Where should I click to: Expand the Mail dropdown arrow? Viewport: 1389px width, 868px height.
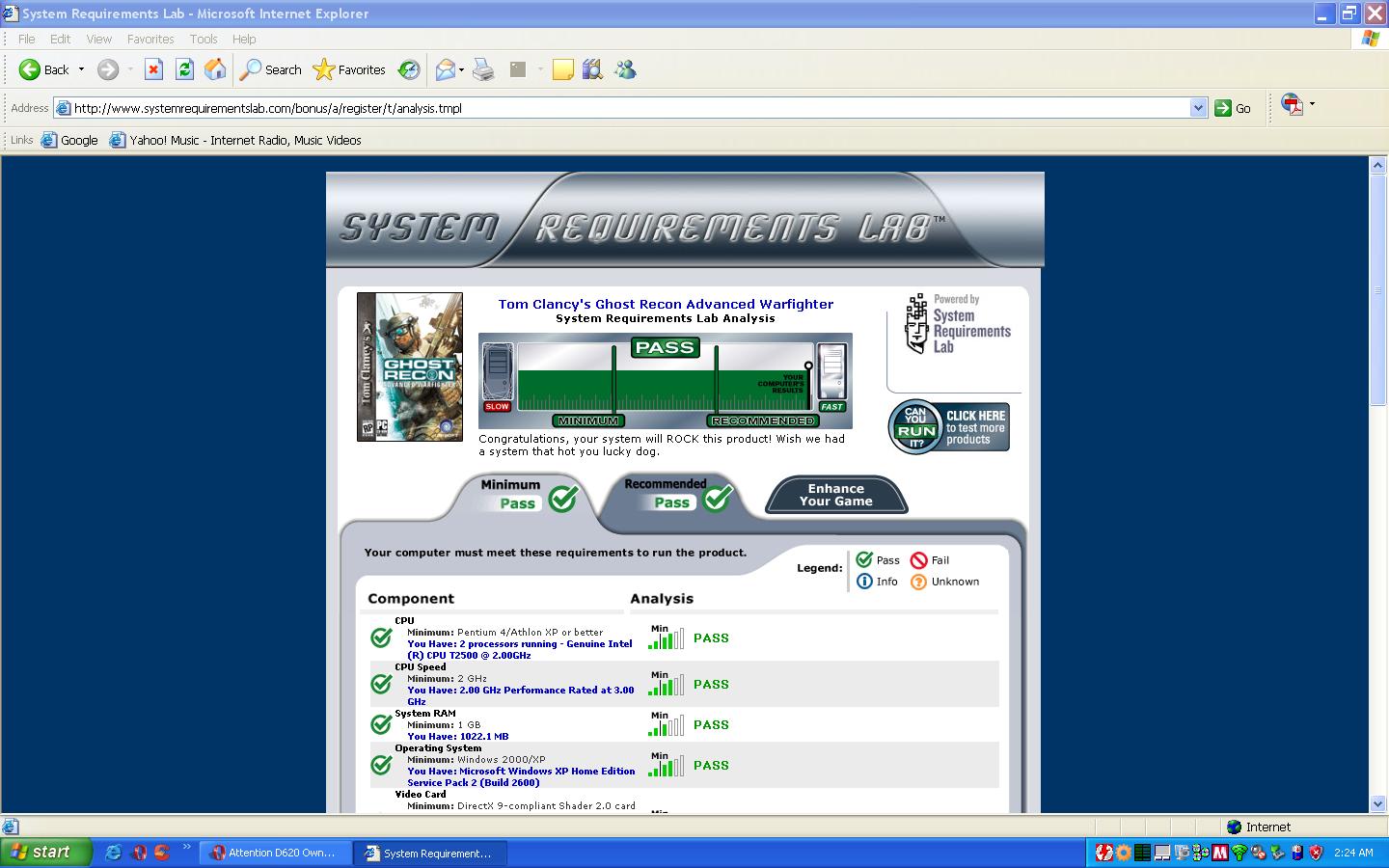click(x=462, y=69)
